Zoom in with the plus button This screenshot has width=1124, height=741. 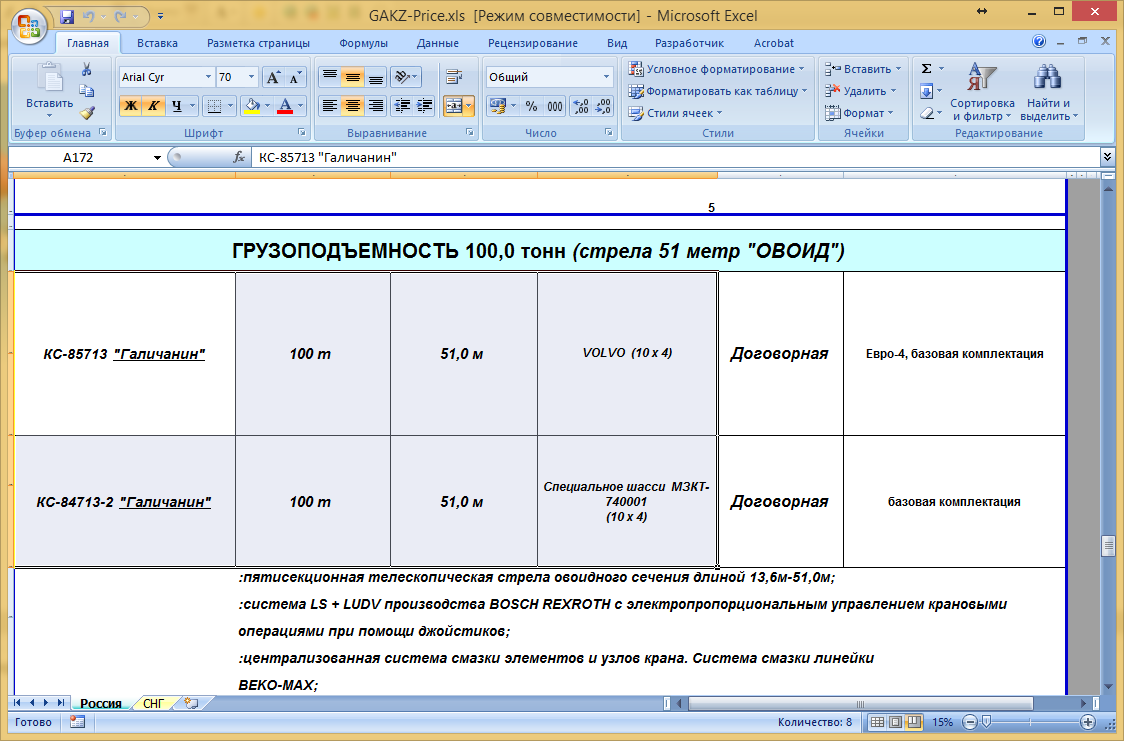coord(1087,722)
